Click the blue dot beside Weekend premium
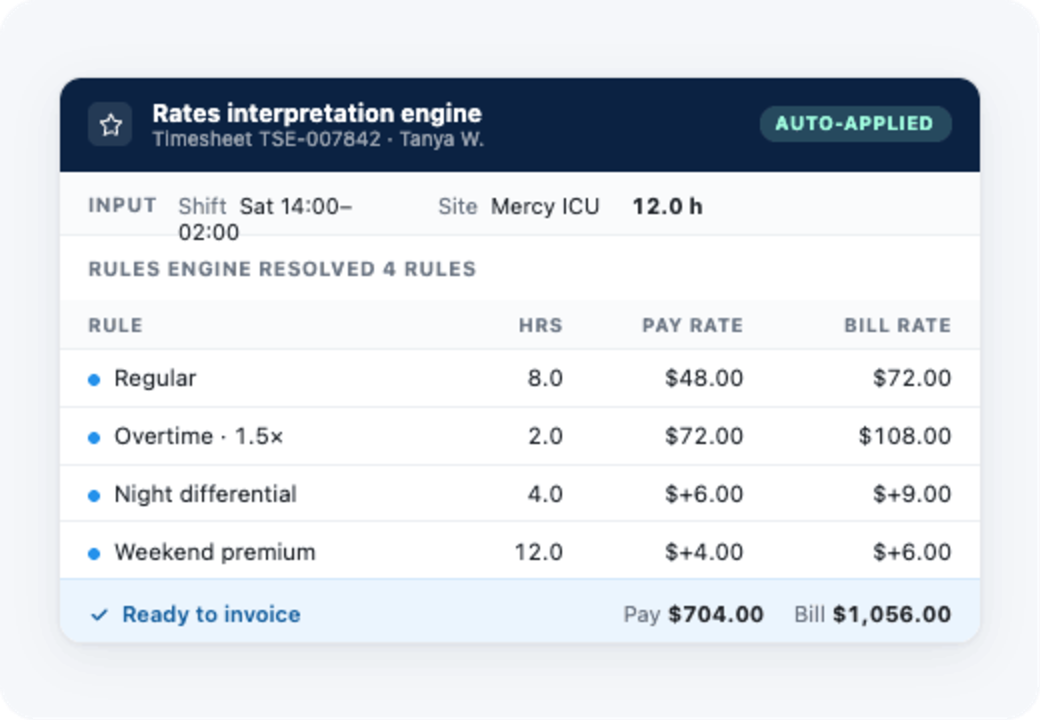The image size is (1040, 720). tap(94, 553)
